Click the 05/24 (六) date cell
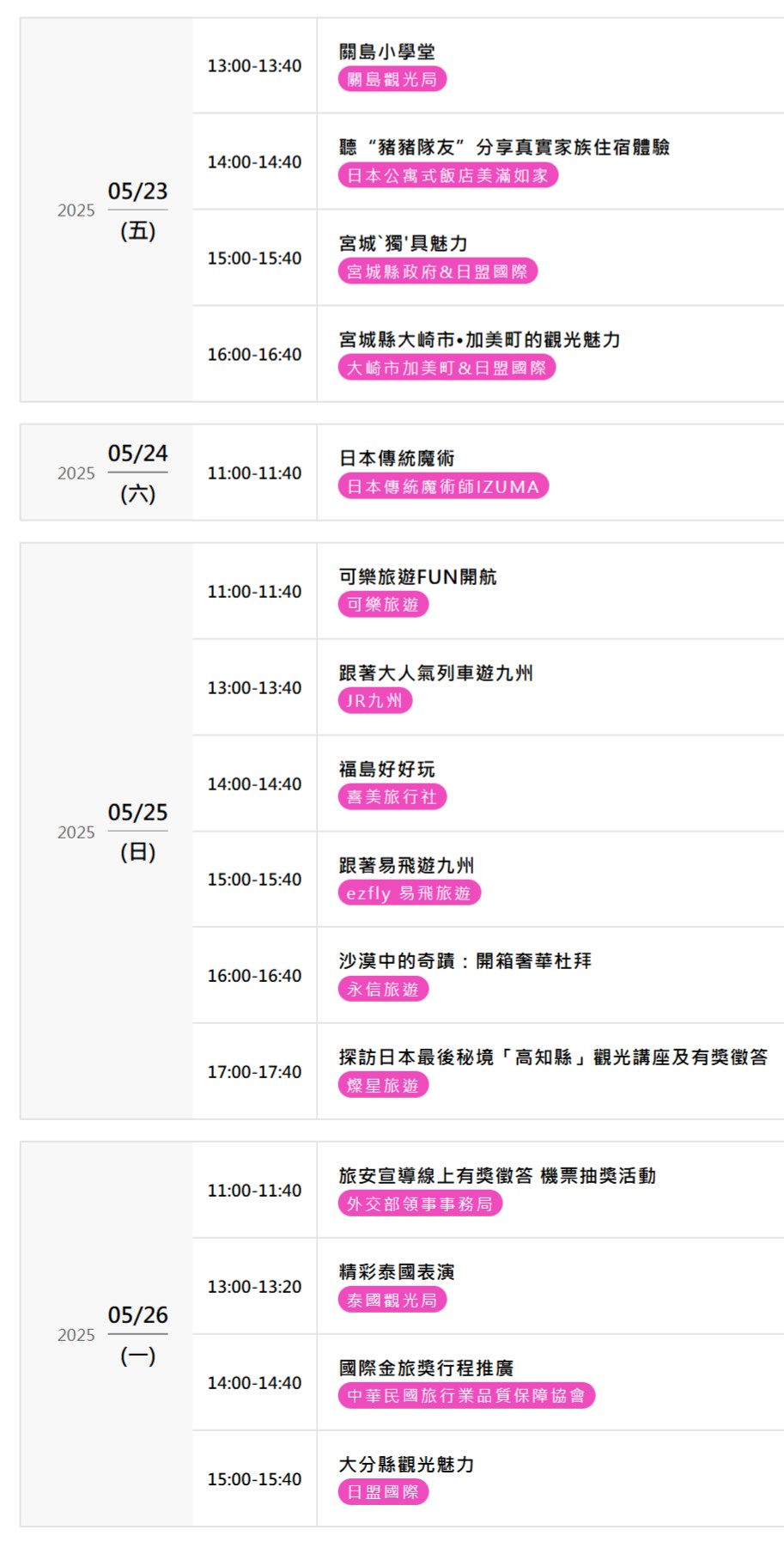 click(137, 472)
